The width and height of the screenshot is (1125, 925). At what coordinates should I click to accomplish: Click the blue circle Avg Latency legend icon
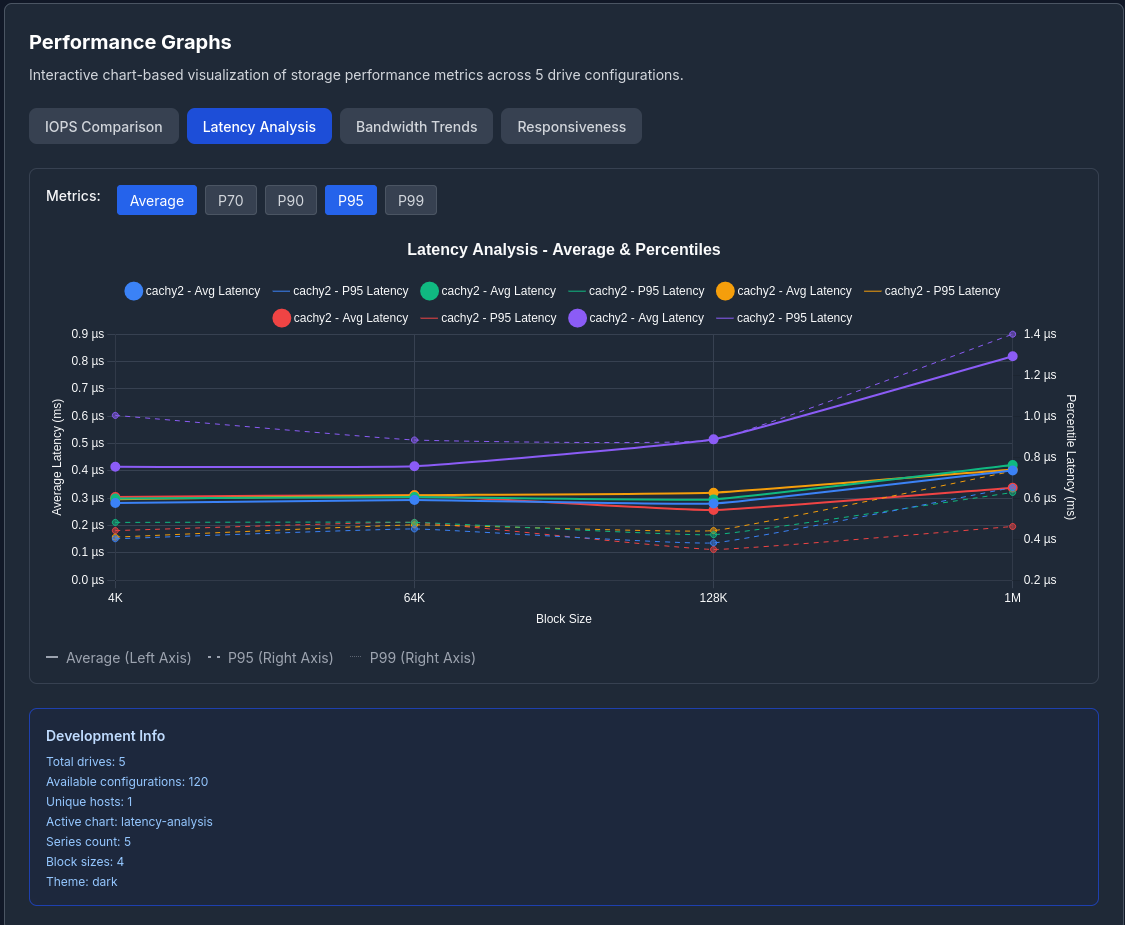point(134,291)
